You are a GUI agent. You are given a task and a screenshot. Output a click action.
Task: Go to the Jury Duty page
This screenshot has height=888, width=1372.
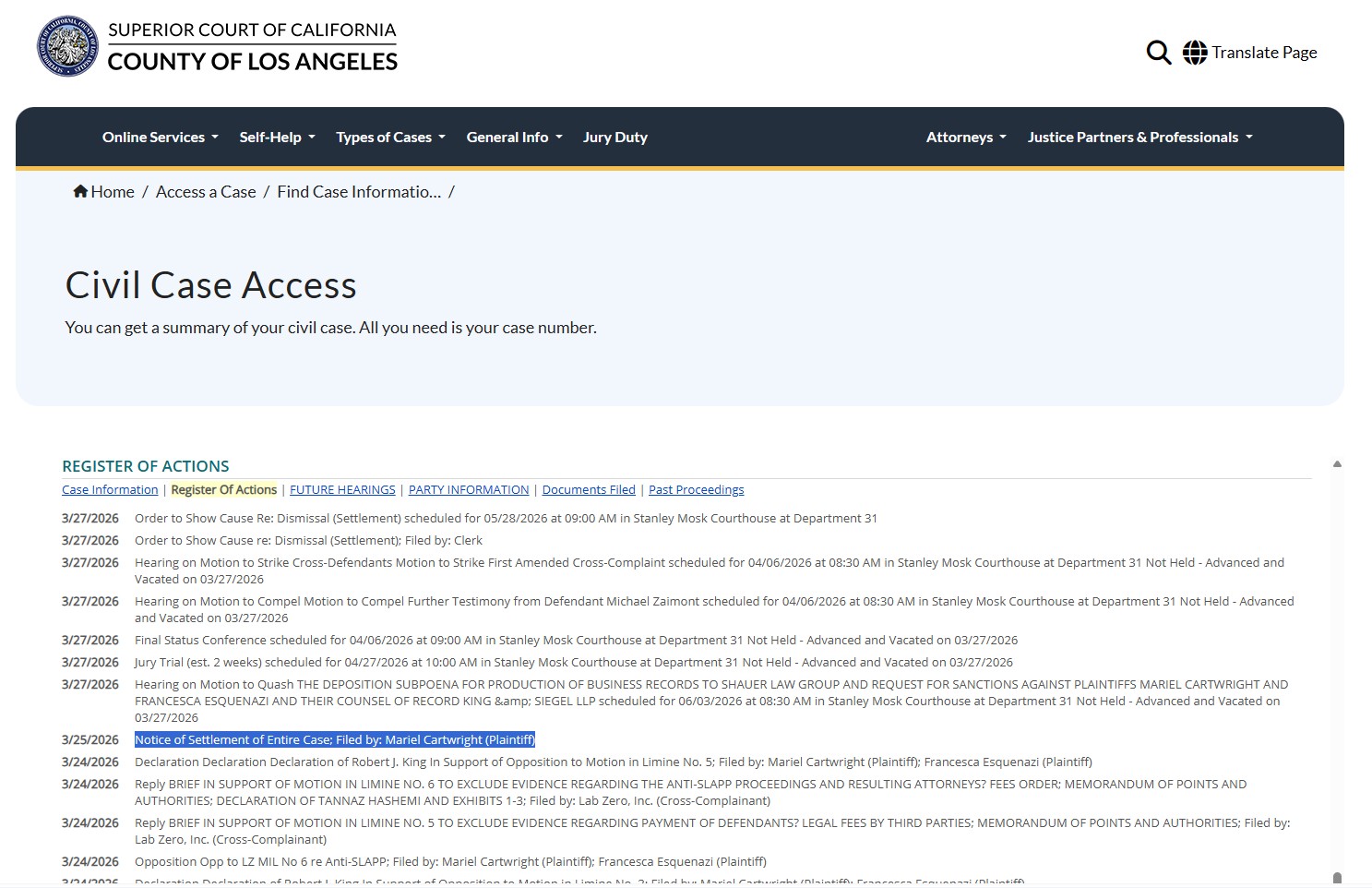(x=615, y=138)
